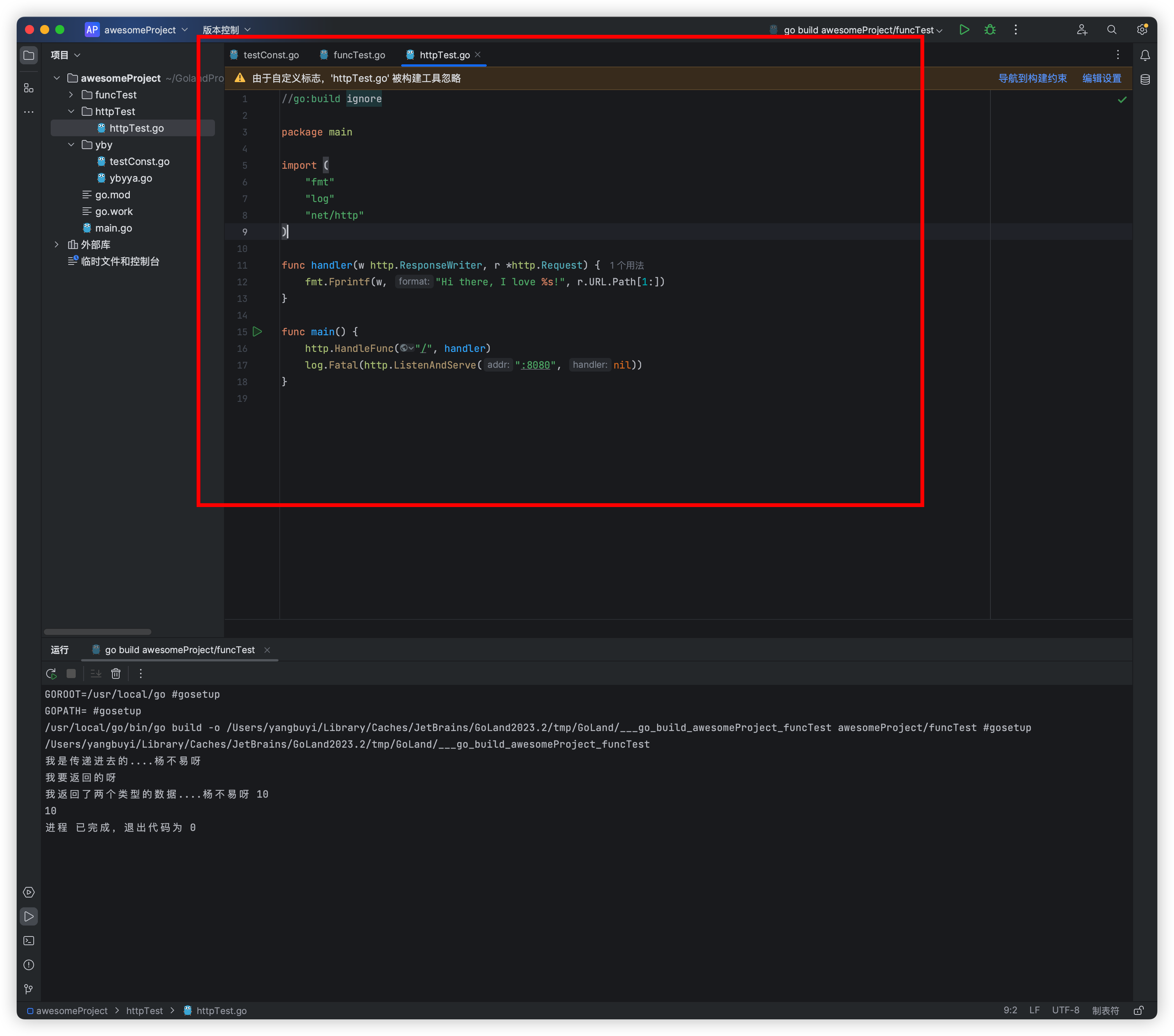Open Run panel more options ellipsis
Viewport: 1174px width, 1036px height.
[141, 673]
